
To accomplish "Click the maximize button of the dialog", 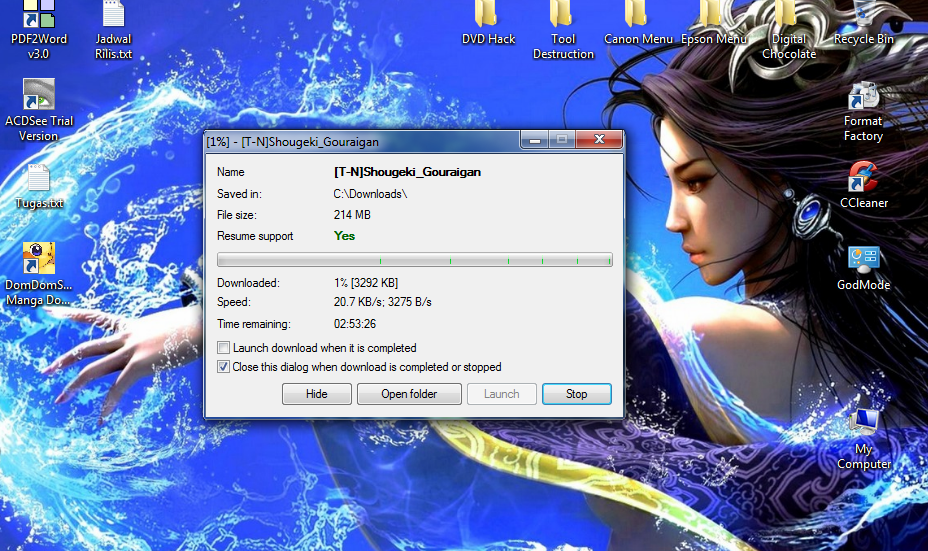I will [x=562, y=140].
